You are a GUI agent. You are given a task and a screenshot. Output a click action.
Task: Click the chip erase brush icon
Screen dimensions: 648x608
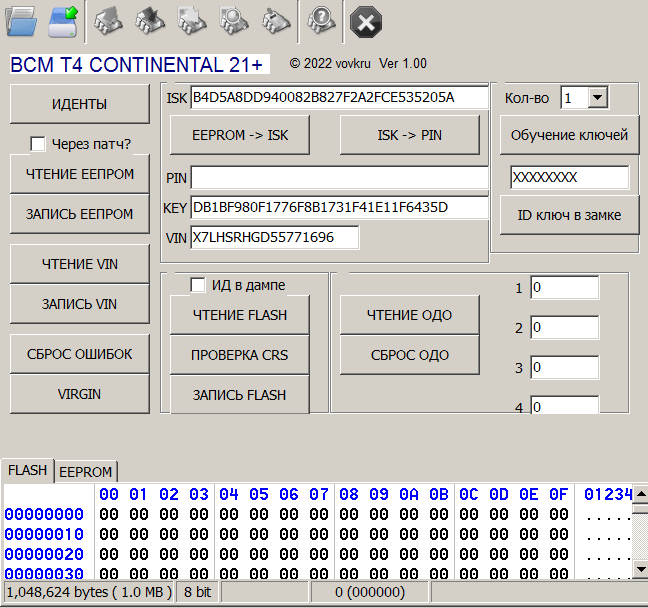[276, 21]
